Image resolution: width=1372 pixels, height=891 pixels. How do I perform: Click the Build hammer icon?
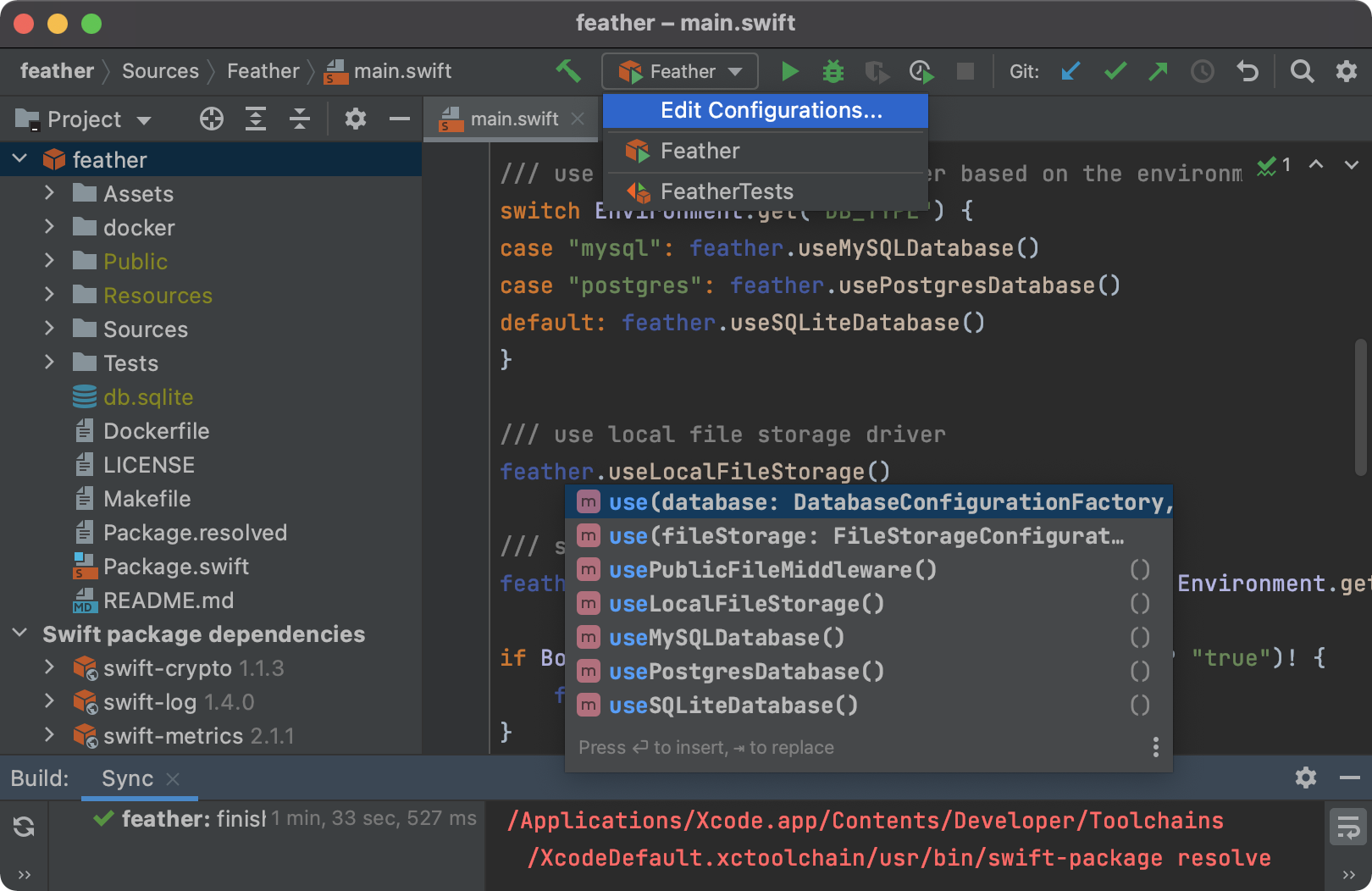pos(568,71)
